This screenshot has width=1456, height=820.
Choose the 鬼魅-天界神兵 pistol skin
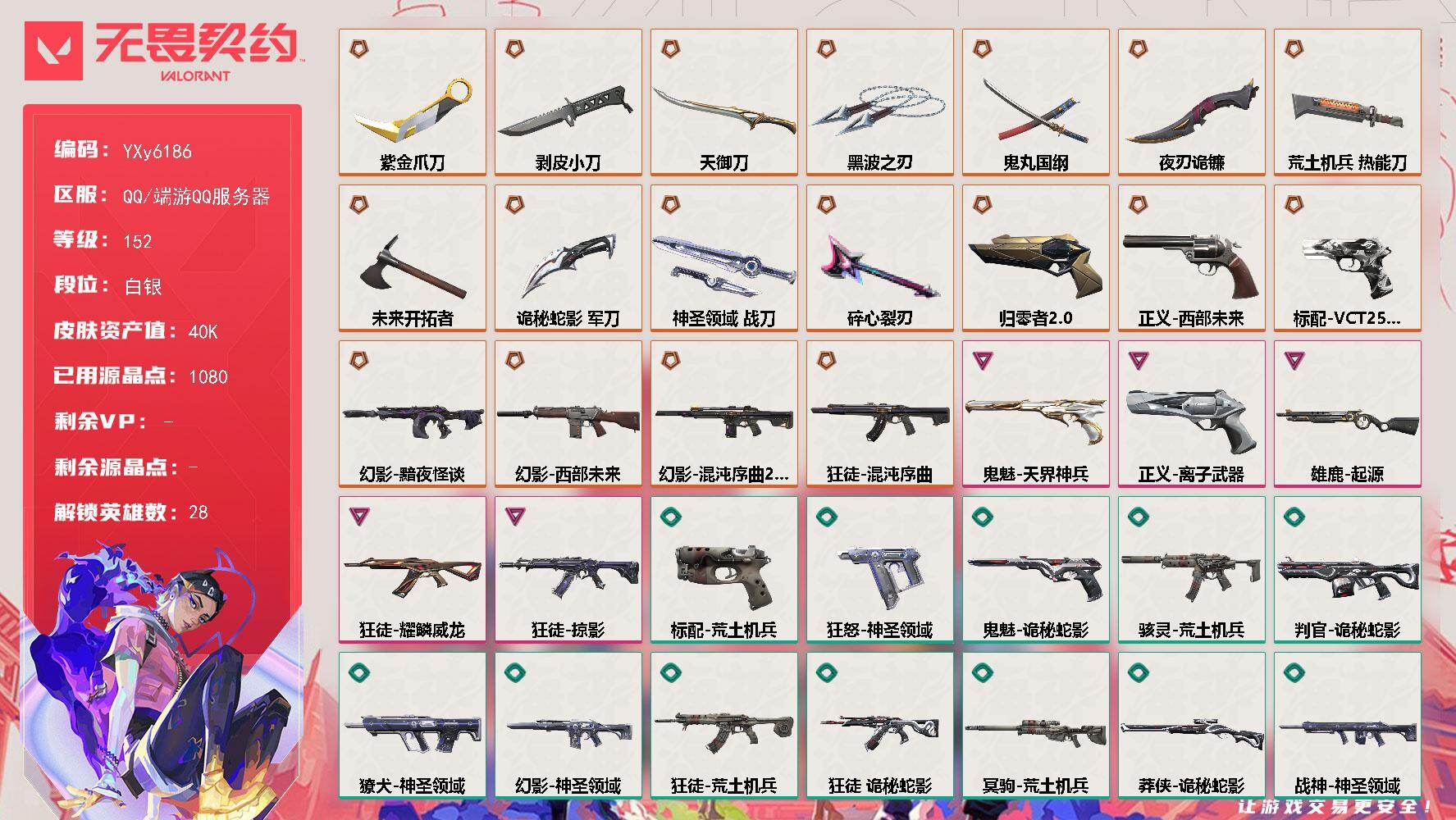pos(1036,414)
